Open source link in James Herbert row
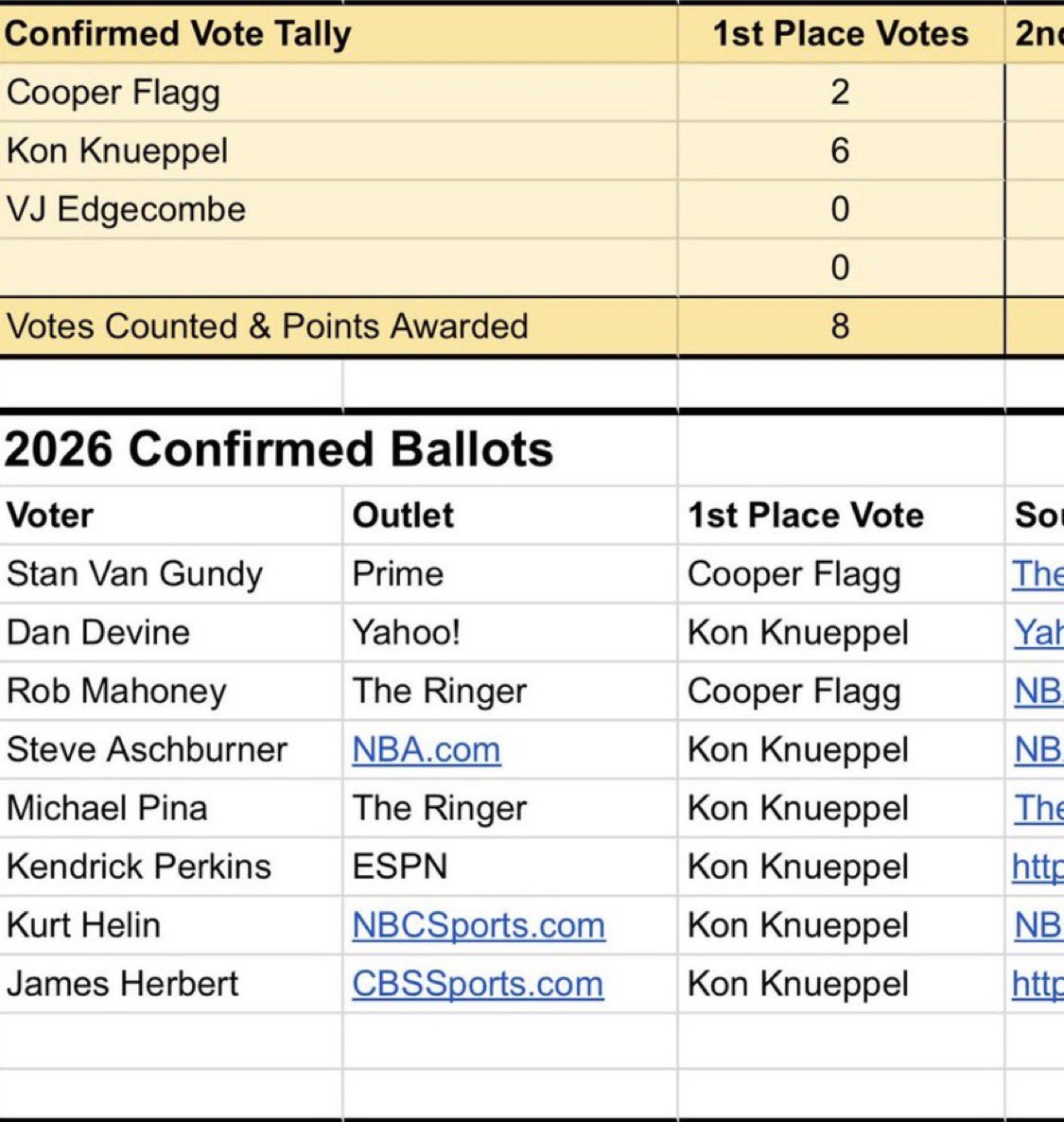 (1037, 984)
